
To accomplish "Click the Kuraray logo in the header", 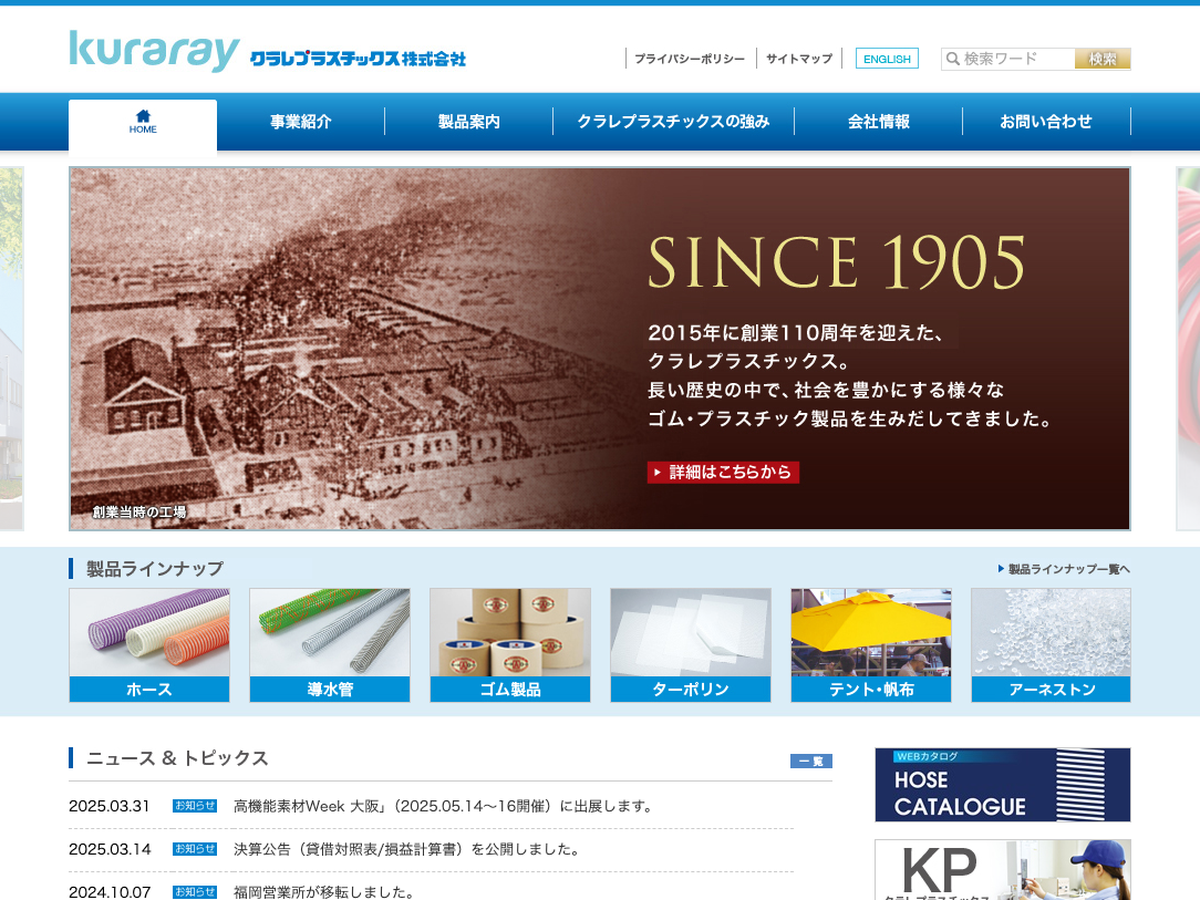I will tap(155, 51).
